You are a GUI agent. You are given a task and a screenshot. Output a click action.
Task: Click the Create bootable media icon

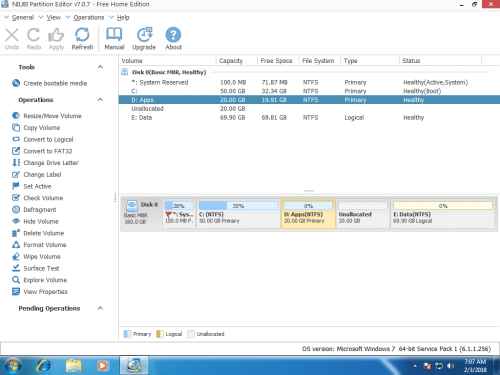tap(16, 83)
